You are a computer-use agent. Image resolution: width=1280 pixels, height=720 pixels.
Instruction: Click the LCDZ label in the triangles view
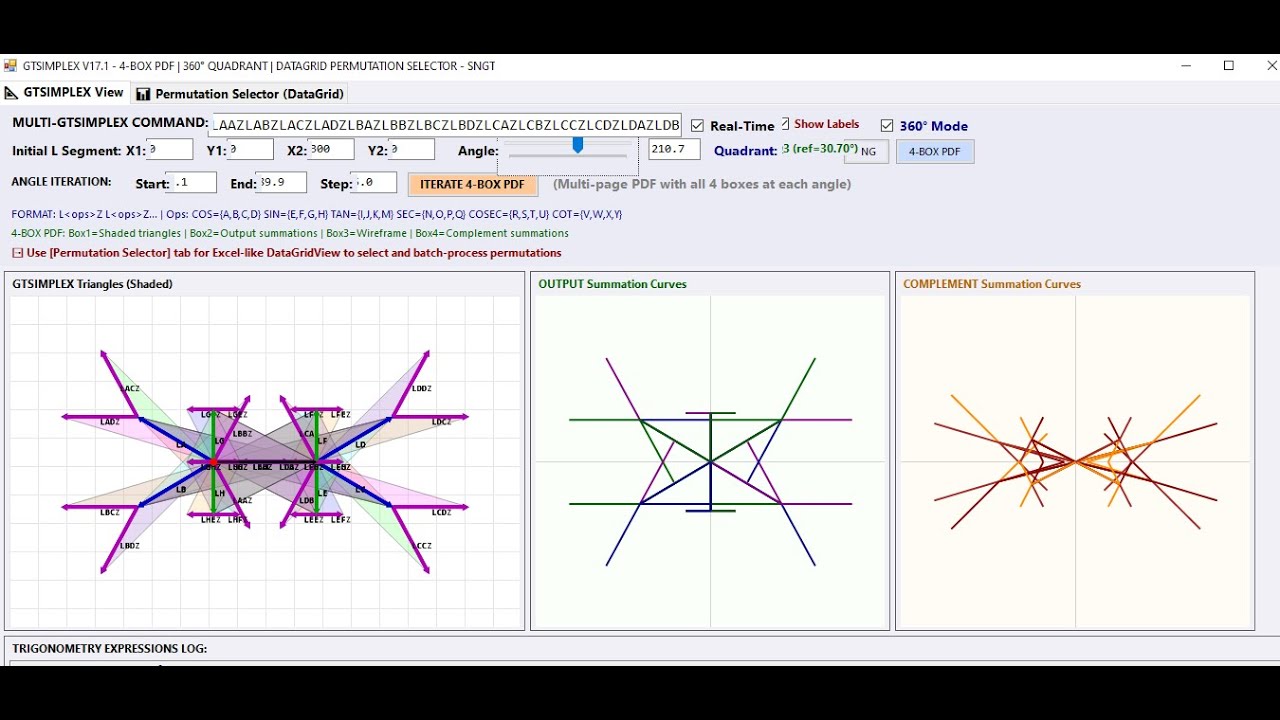pyautogui.click(x=442, y=513)
